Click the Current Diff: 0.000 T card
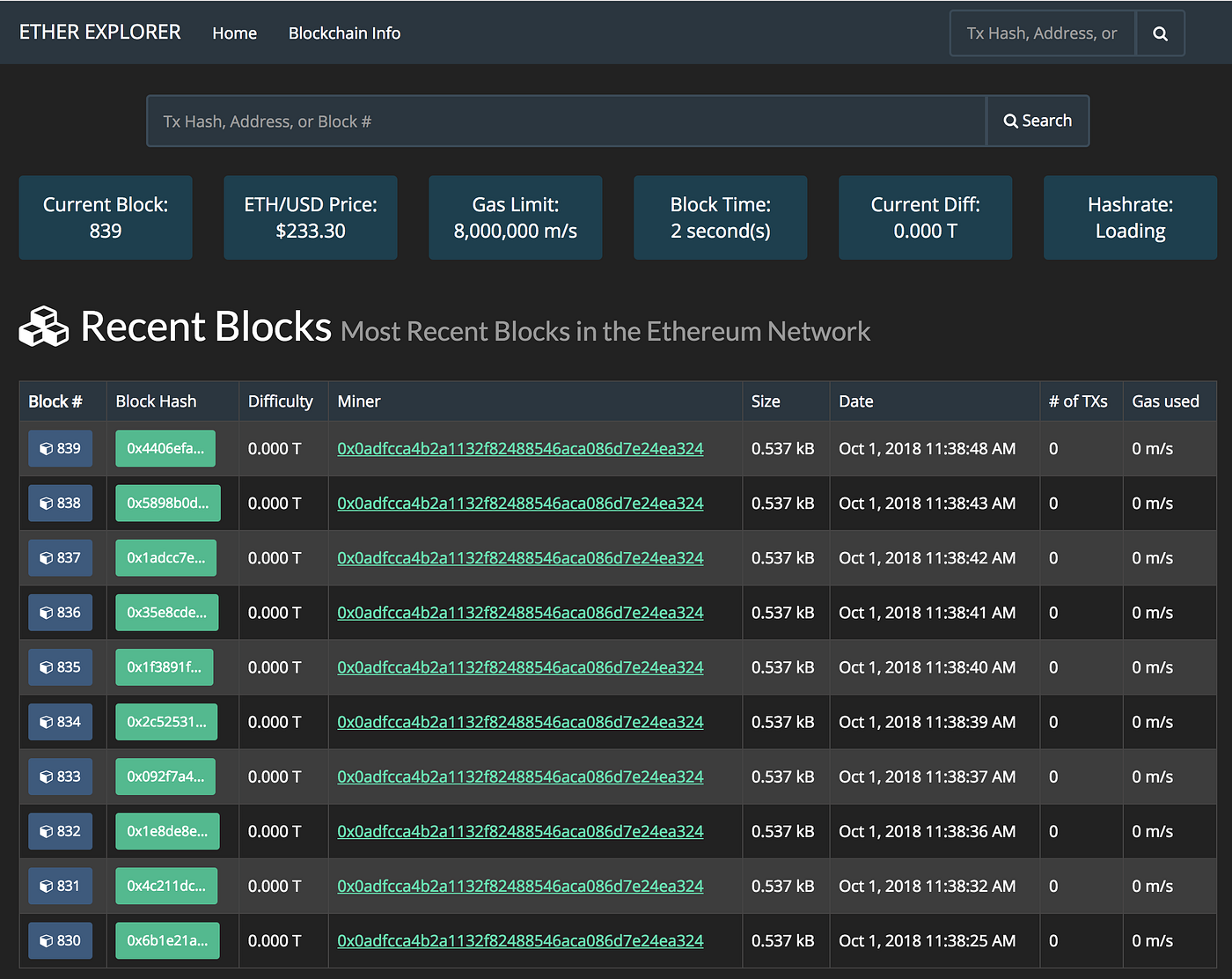 point(926,217)
